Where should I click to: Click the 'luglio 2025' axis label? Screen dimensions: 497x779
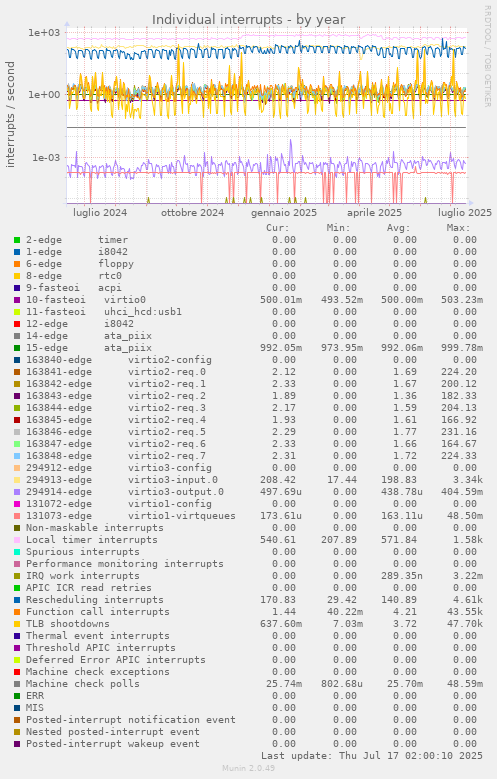point(465,213)
